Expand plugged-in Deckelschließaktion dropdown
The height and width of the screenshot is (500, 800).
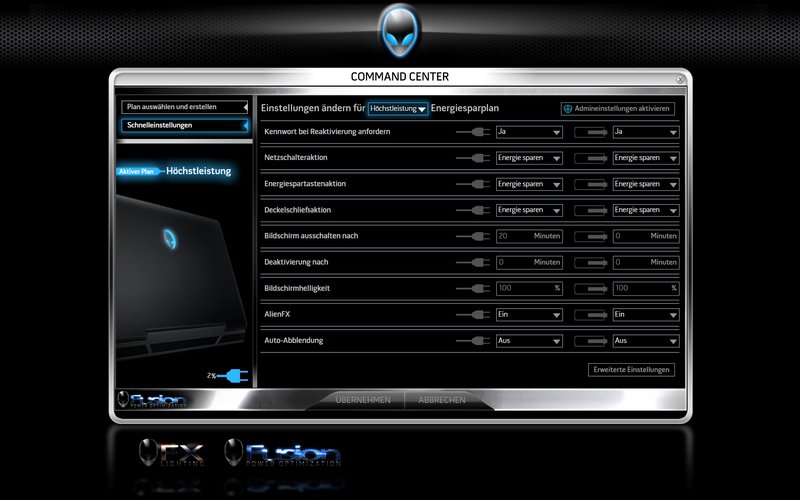529,210
